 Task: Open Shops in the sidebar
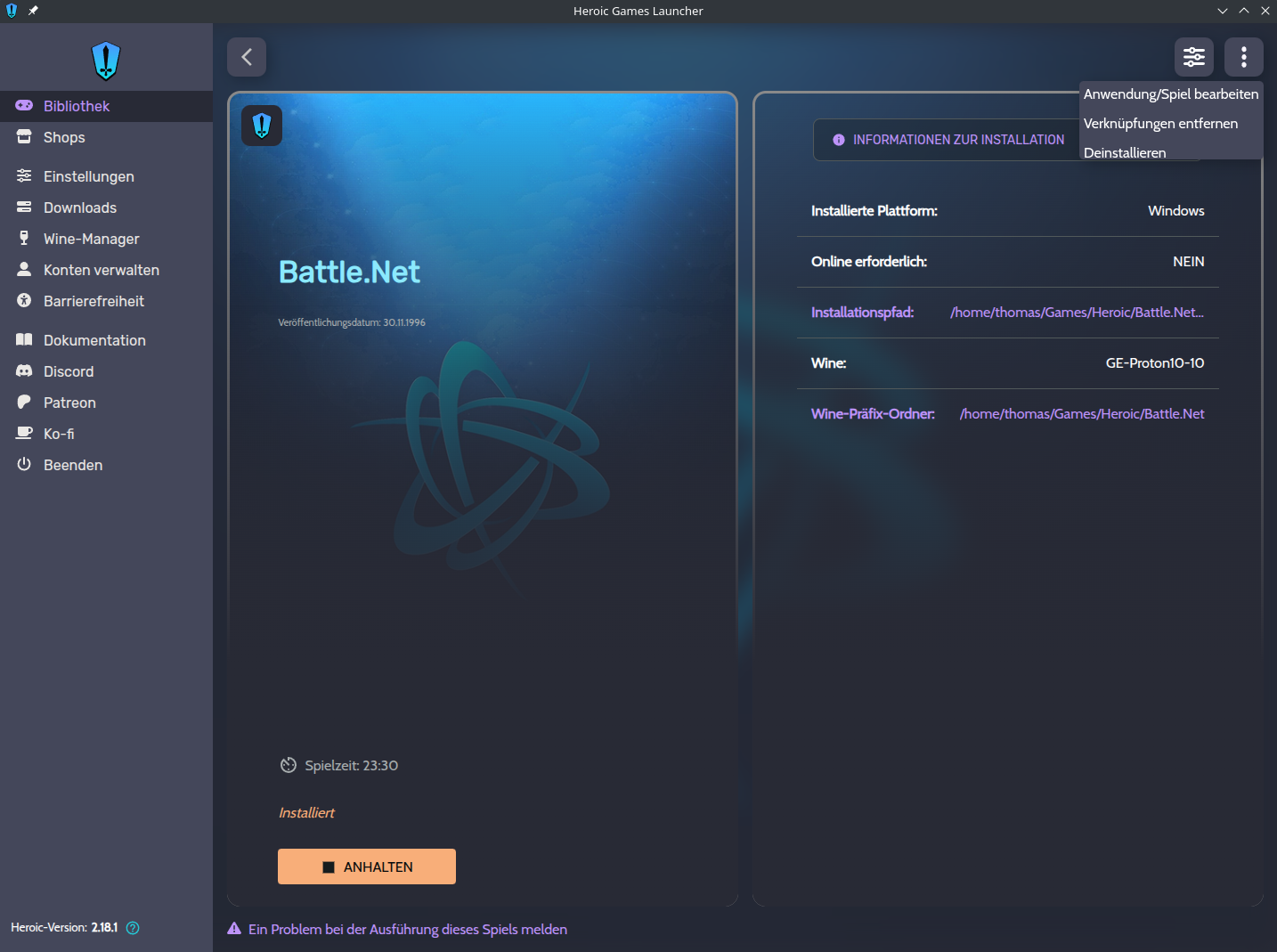point(106,137)
